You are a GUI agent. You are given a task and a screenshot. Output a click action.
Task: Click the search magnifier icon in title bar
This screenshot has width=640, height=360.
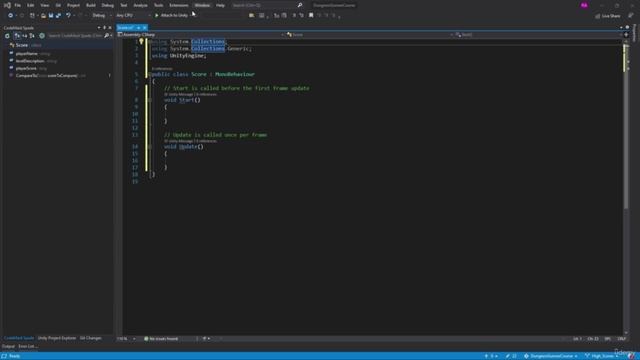pos(300,5)
